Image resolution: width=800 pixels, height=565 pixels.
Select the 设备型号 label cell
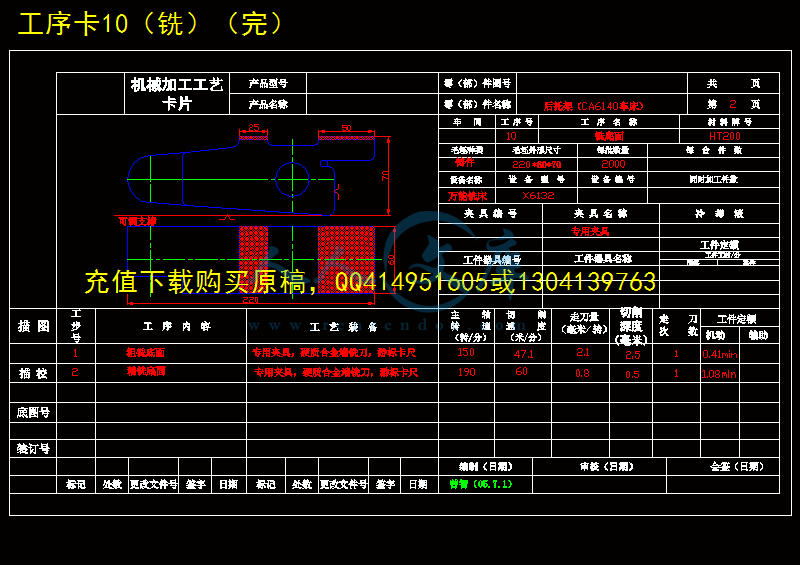click(x=536, y=180)
